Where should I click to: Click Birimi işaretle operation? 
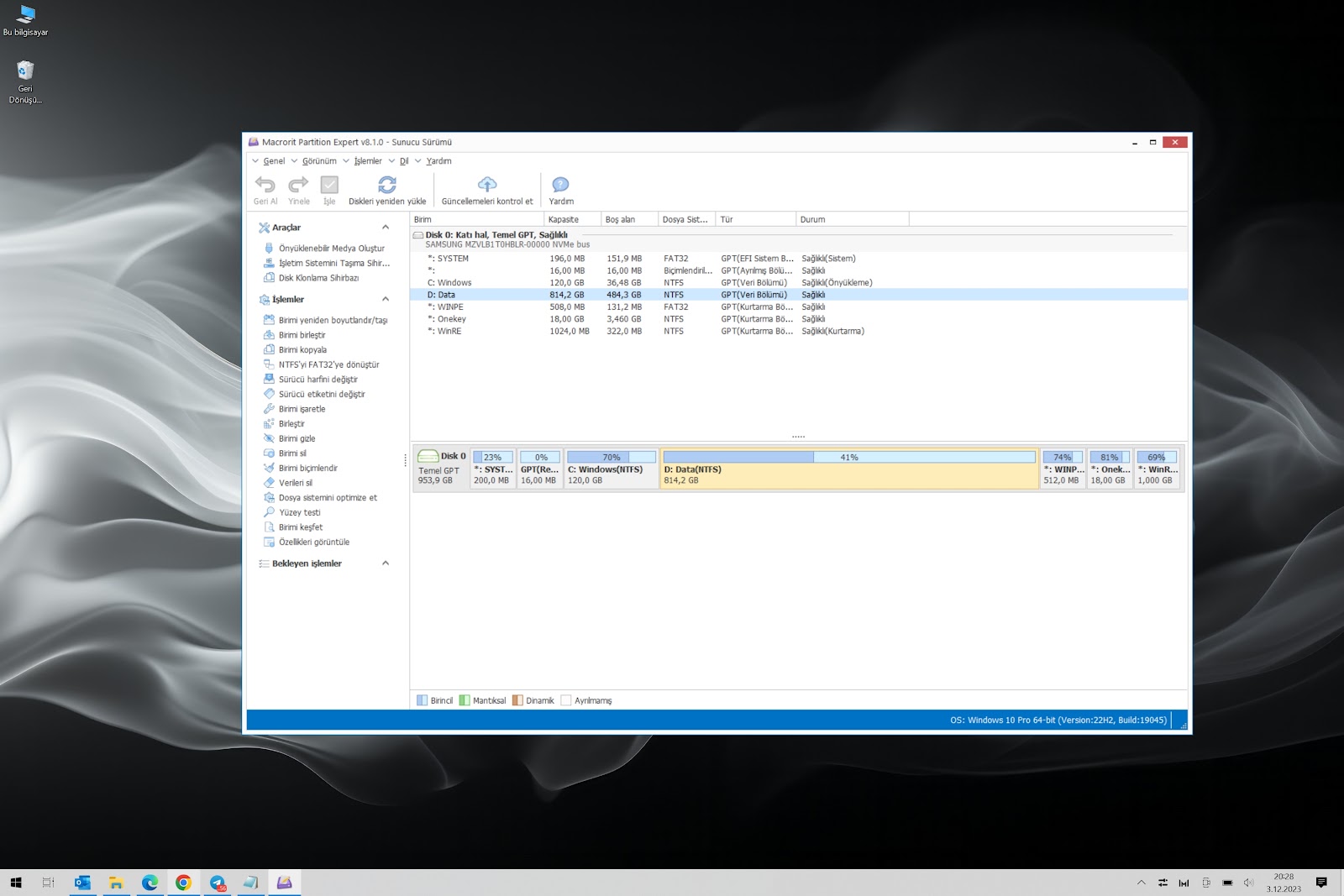pyautogui.click(x=302, y=409)
